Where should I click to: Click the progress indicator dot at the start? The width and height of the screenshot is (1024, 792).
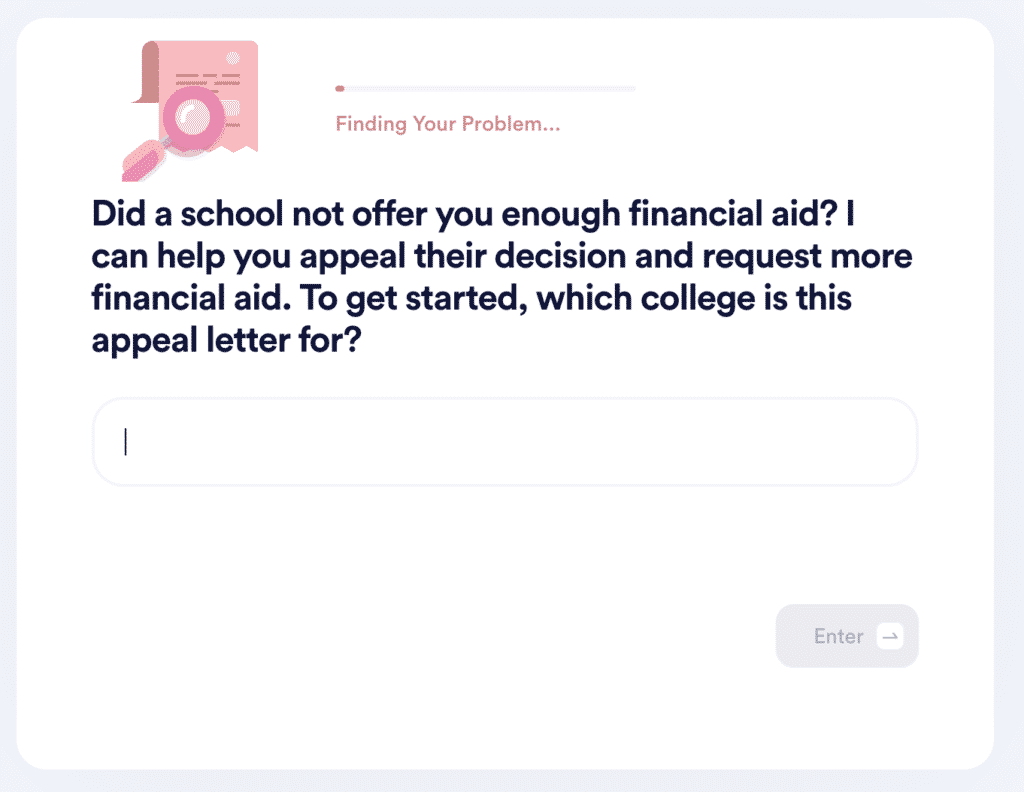pos(340,88)
